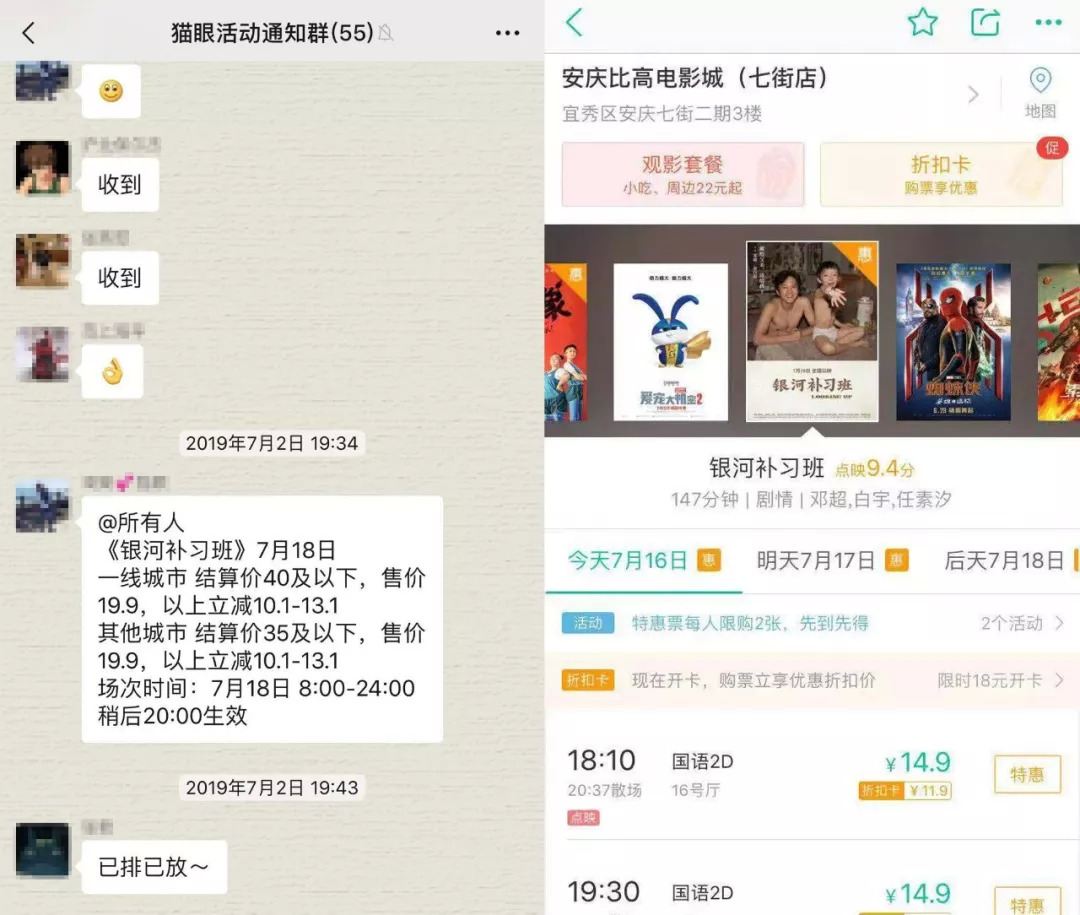Select the 后天7月18日 date tab
This screenshot has width=1080, height=915.
click(1010, 561)
